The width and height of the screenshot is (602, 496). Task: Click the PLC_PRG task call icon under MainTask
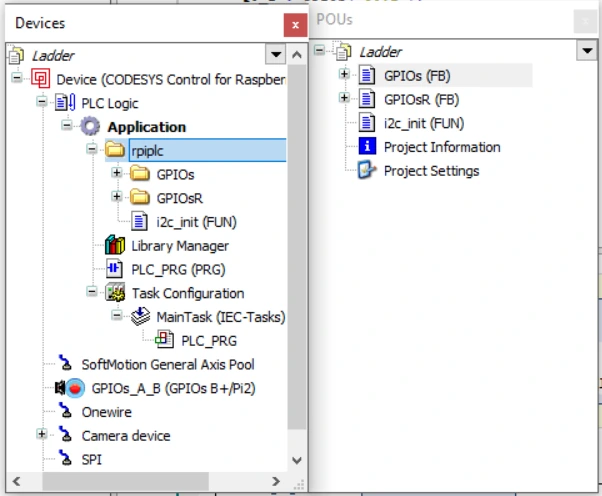164,340
